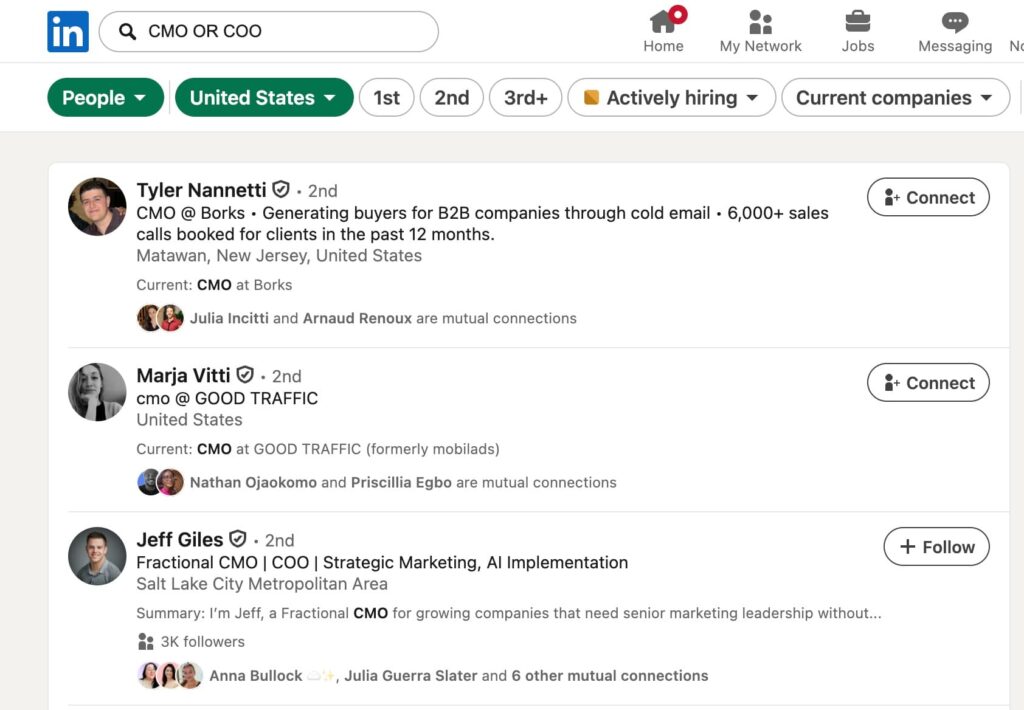This screenshot has width=1024, height=710.
Task: Click the LinkedIn logo
Action: tap(67, 31)
